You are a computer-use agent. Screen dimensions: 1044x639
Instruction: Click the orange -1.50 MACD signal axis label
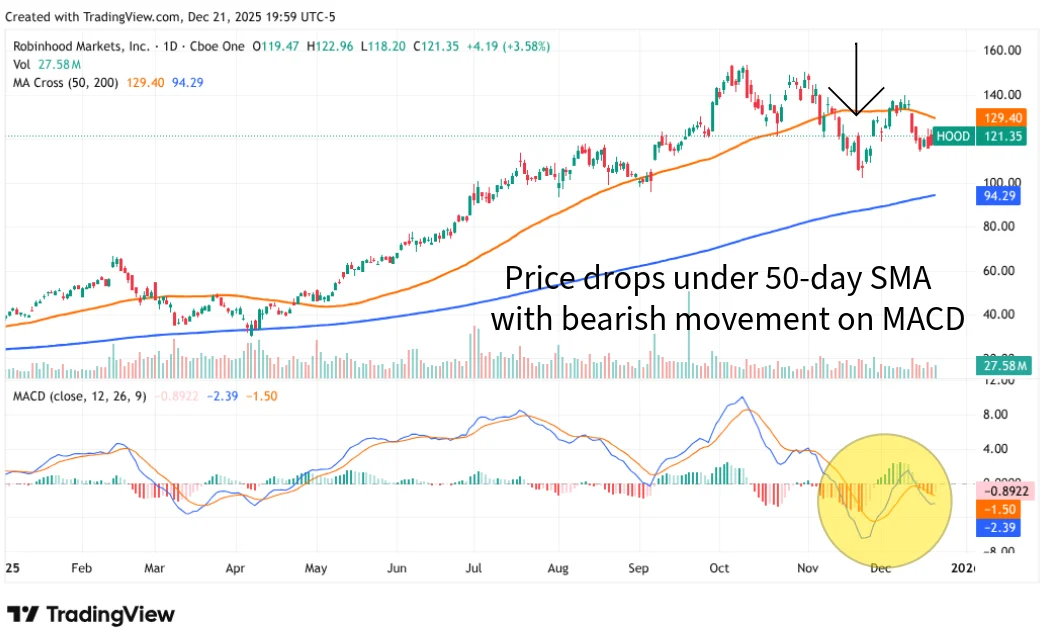click(x=999, y=509)
